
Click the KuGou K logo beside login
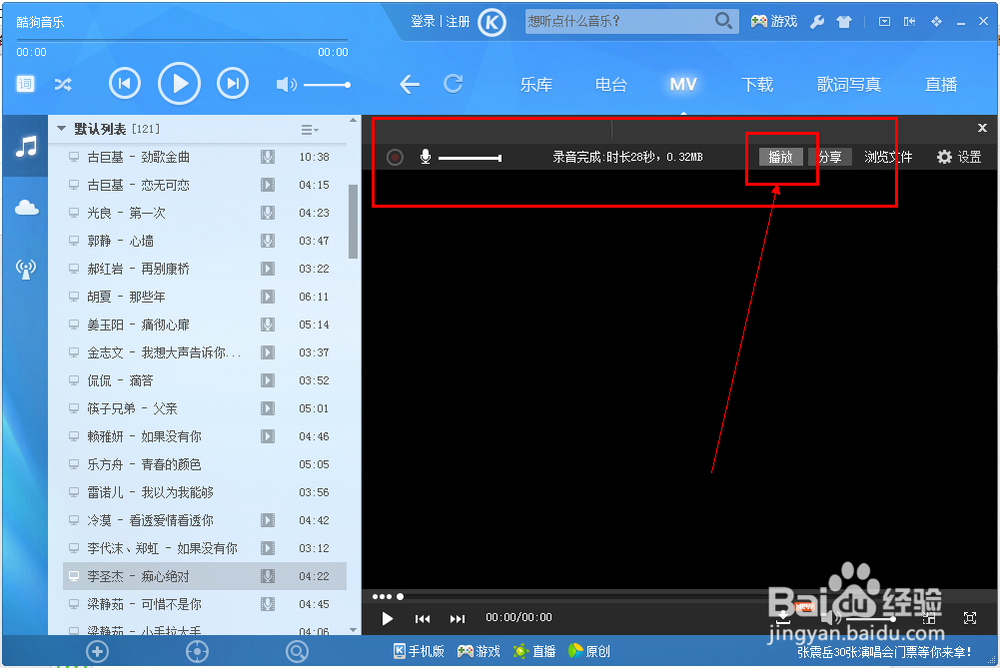[492, 22]
